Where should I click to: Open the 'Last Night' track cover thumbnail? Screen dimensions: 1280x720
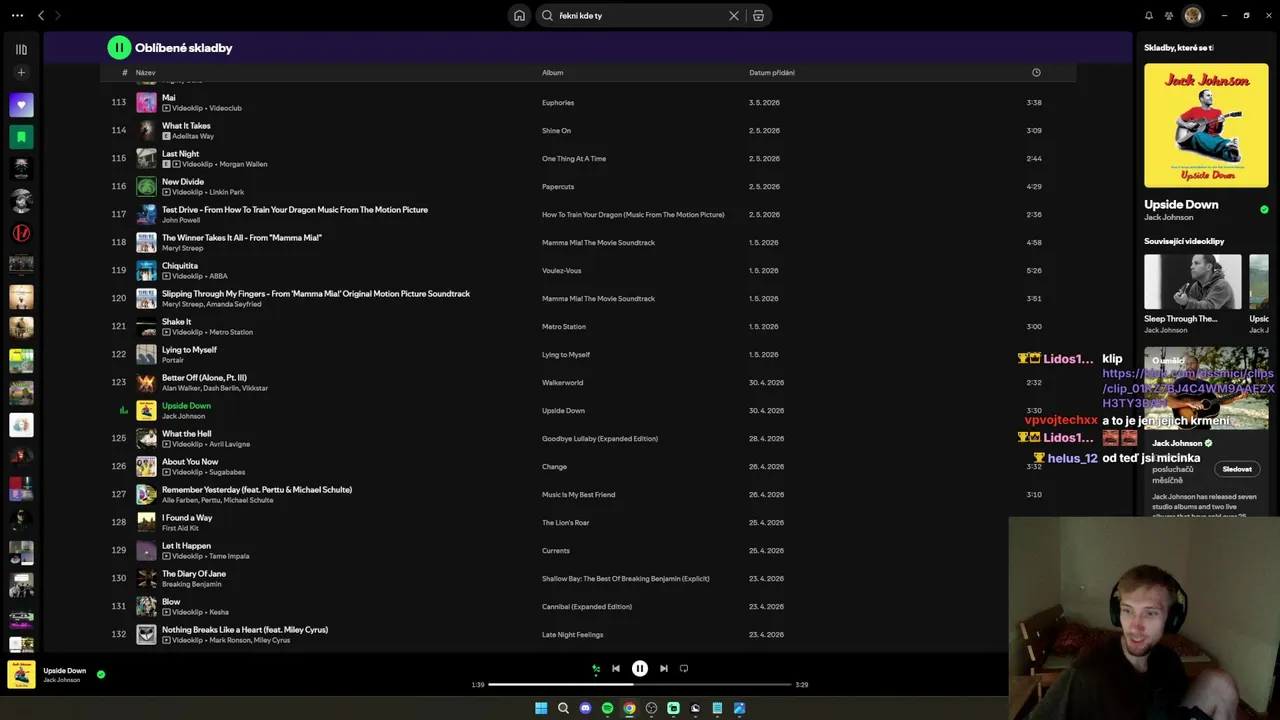pos(146,158)
